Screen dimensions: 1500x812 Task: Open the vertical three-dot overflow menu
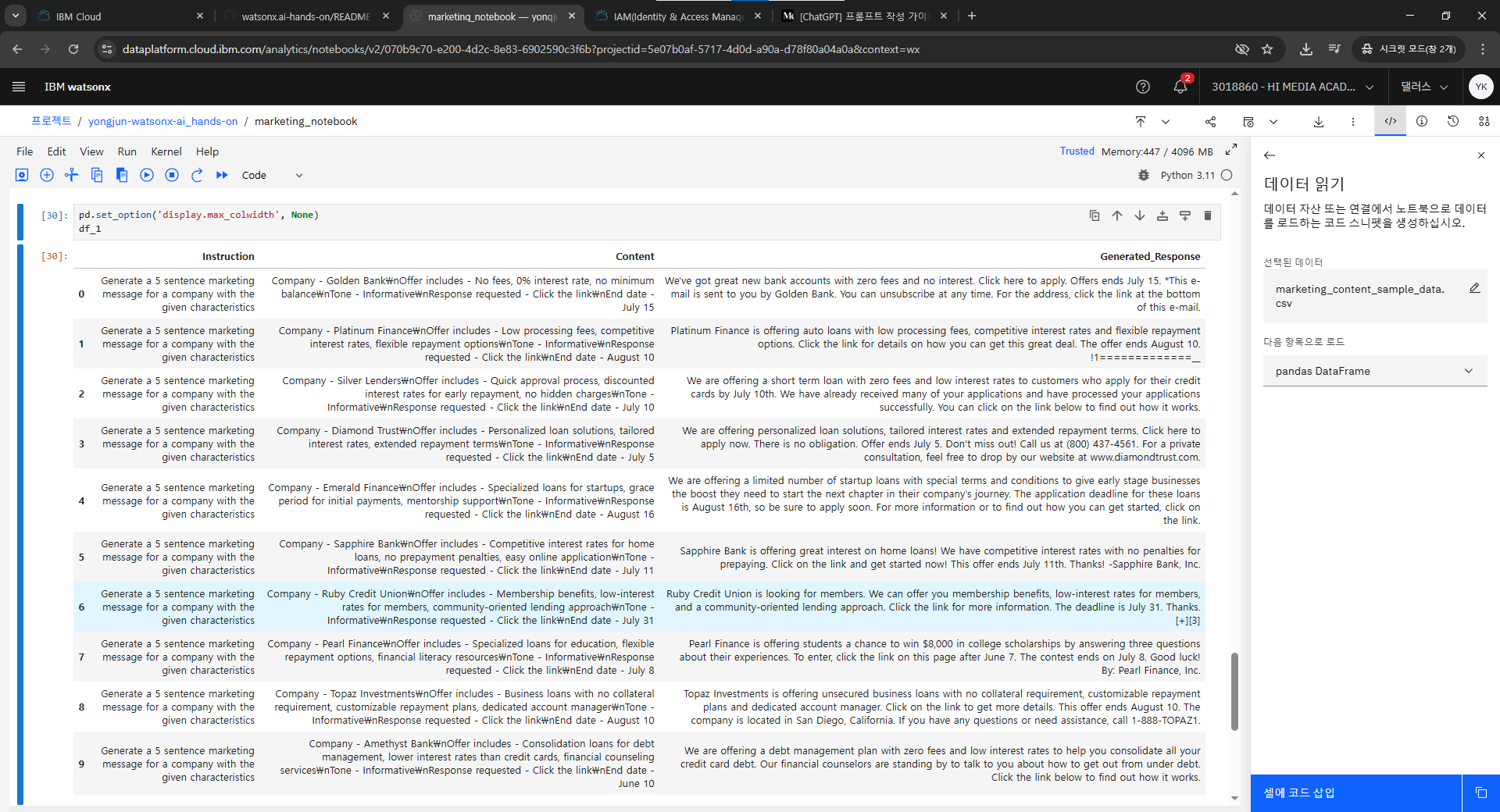[x=1353, y=121]
